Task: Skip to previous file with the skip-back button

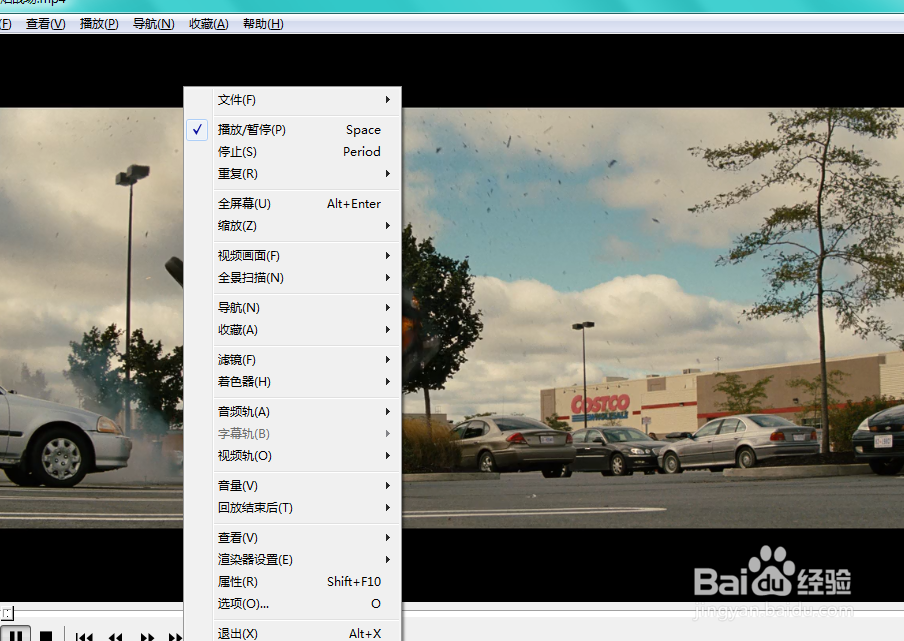Action: (x=84, y=636)
